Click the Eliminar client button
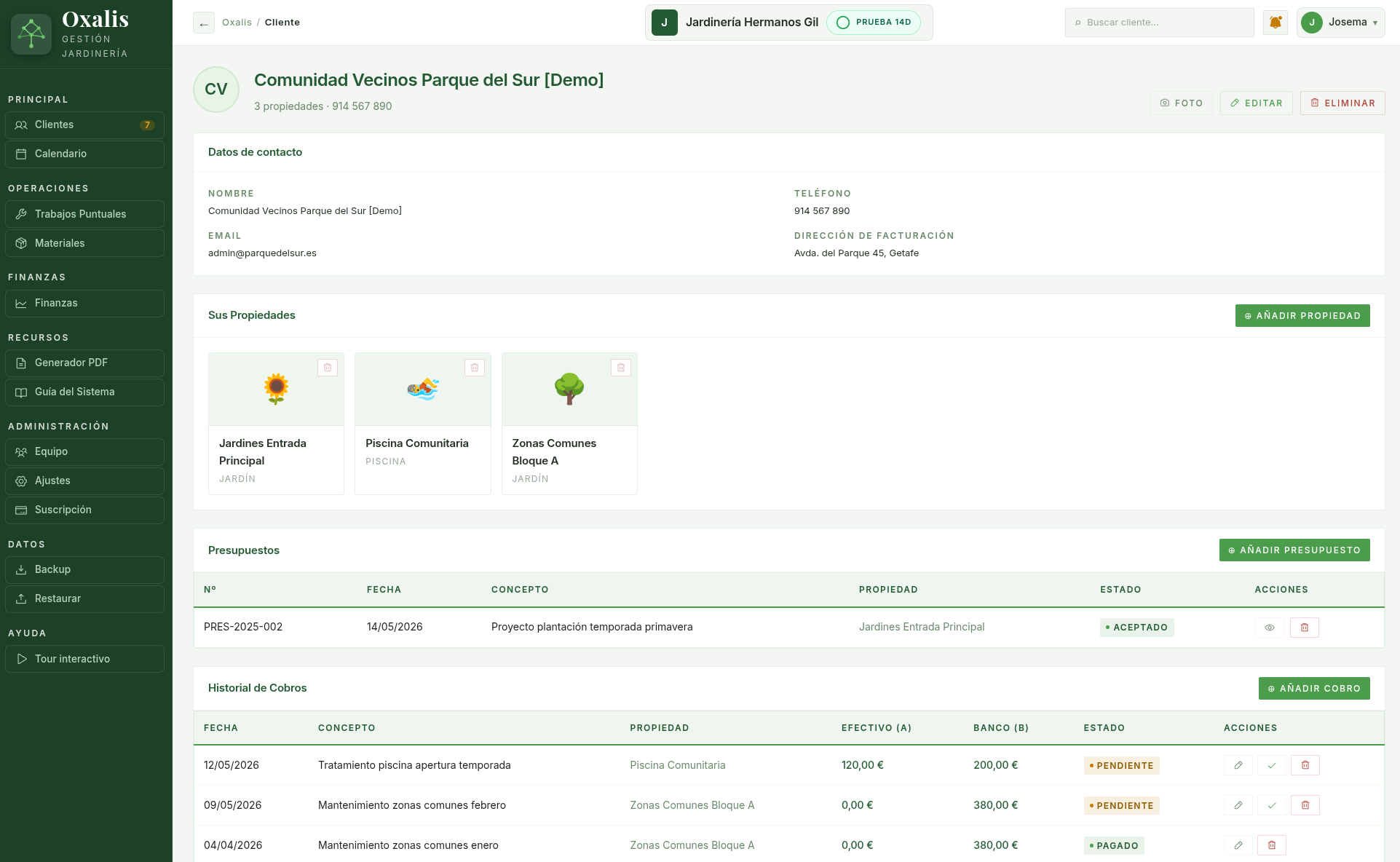Image resolution: width=1400 pixels, height=862 pixels. [x=1342, y=103]
